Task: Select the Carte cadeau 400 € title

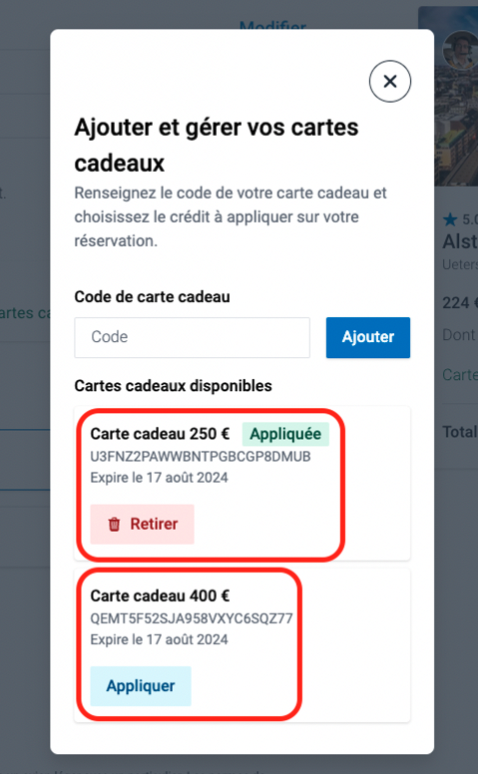Action: point(160,596)
